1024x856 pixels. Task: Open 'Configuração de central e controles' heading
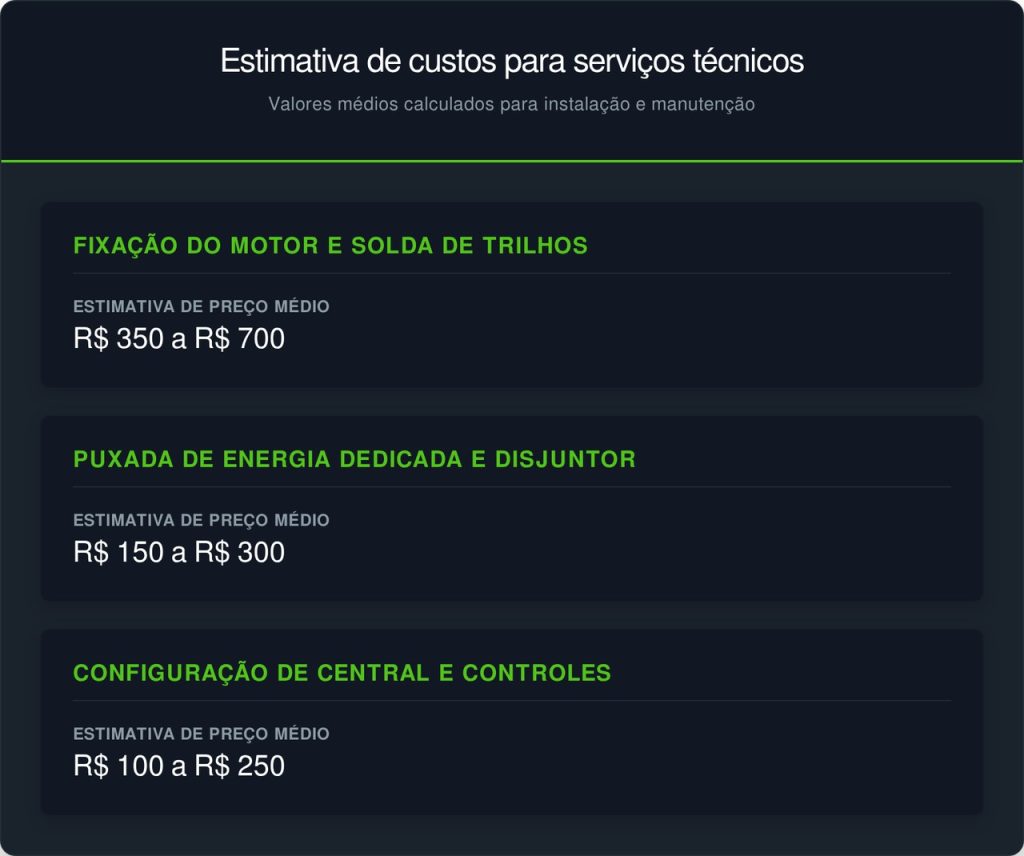342,673
